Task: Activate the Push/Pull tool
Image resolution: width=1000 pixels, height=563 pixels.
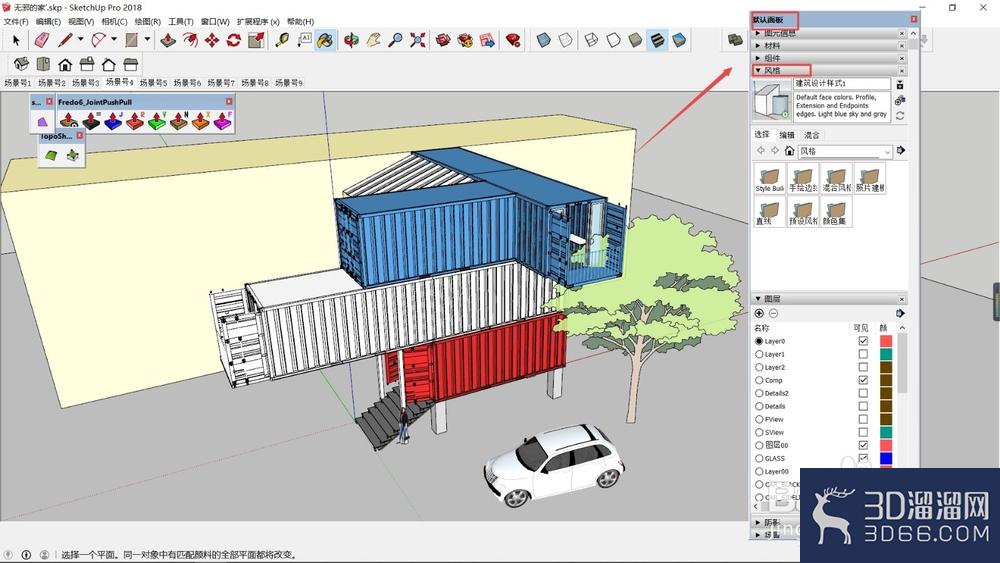Action: [168, 41]
